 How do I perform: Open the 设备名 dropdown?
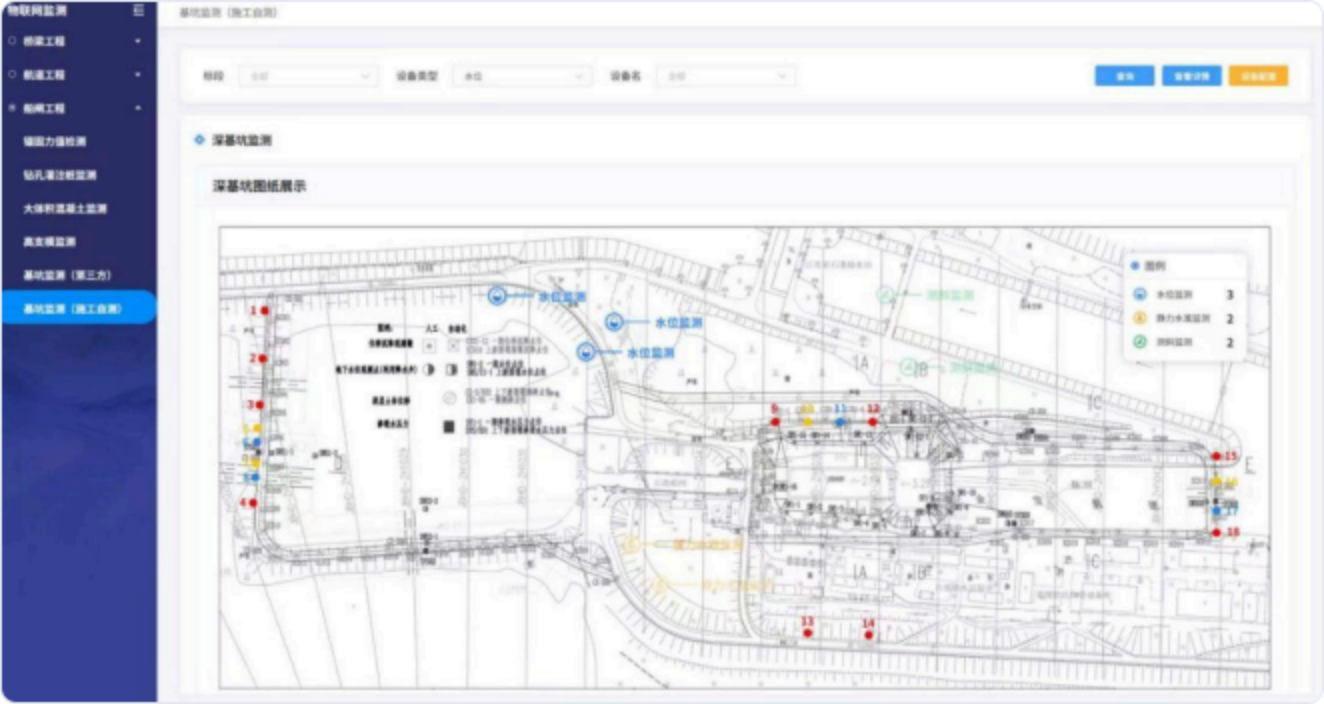pyautogui.click(x=726, y=76)
